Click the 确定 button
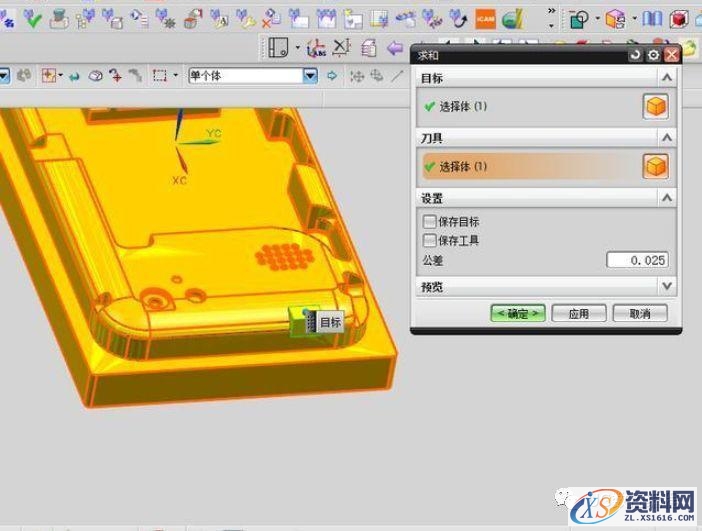702x531 pixels. (517, 314)
